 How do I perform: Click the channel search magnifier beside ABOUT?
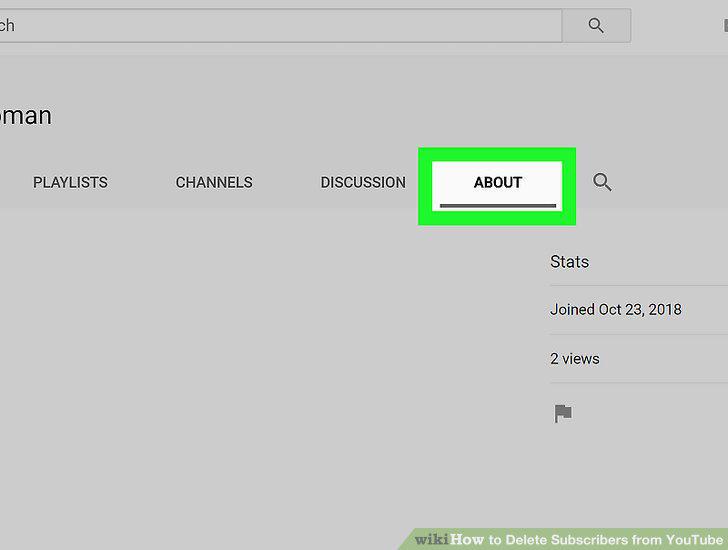602,182
